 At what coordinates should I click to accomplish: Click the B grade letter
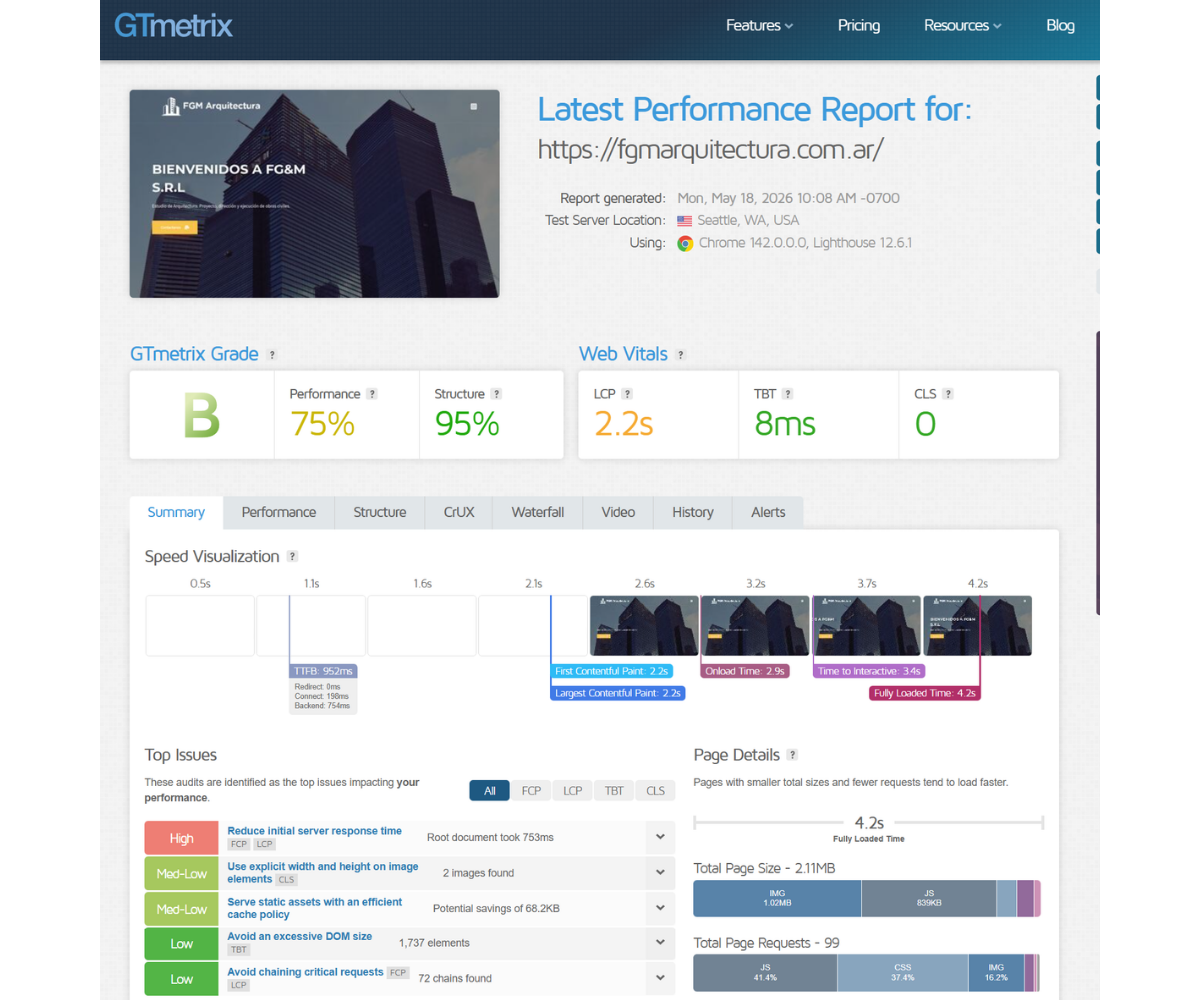point(201,416)
